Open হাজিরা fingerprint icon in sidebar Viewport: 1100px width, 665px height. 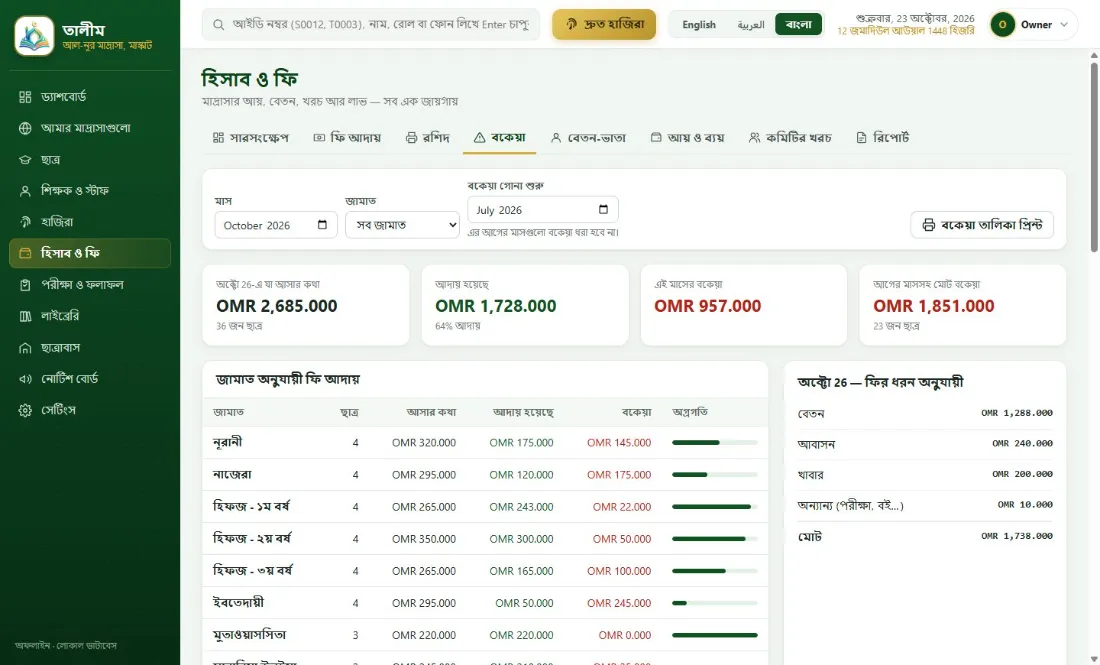25,222
